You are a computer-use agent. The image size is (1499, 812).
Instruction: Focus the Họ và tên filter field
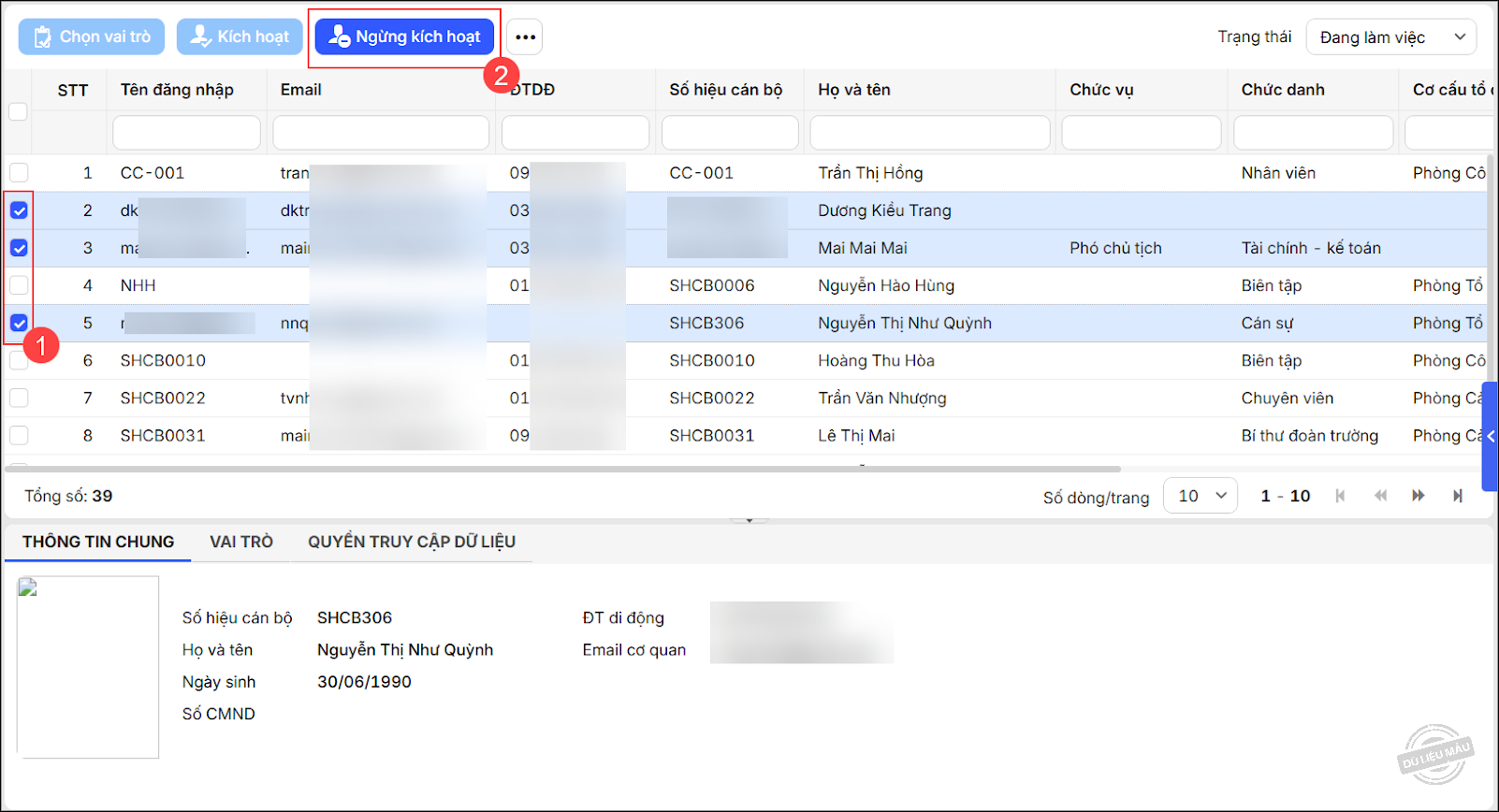pos(929,133)
